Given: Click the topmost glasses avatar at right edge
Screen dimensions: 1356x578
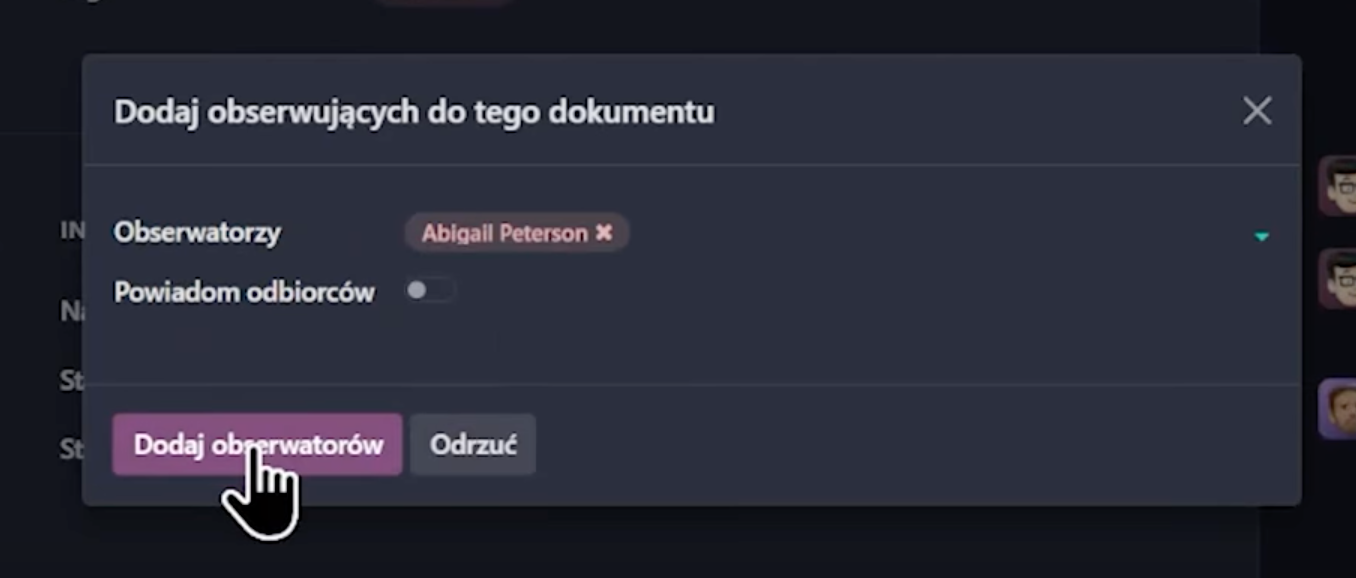Looking at the screenshot, I should [x=1337, y=185].
